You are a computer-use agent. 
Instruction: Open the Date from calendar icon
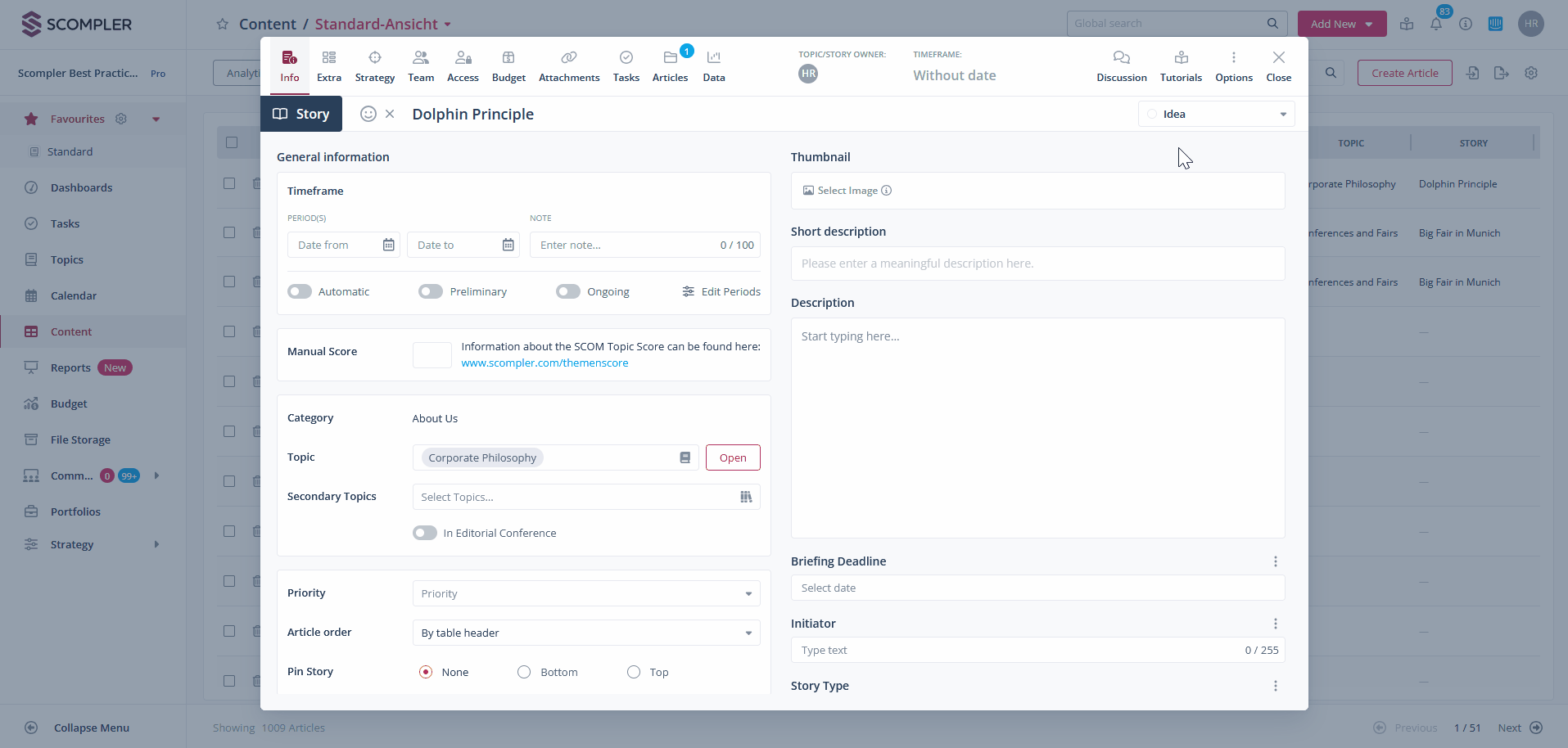(x=389, y=245)
